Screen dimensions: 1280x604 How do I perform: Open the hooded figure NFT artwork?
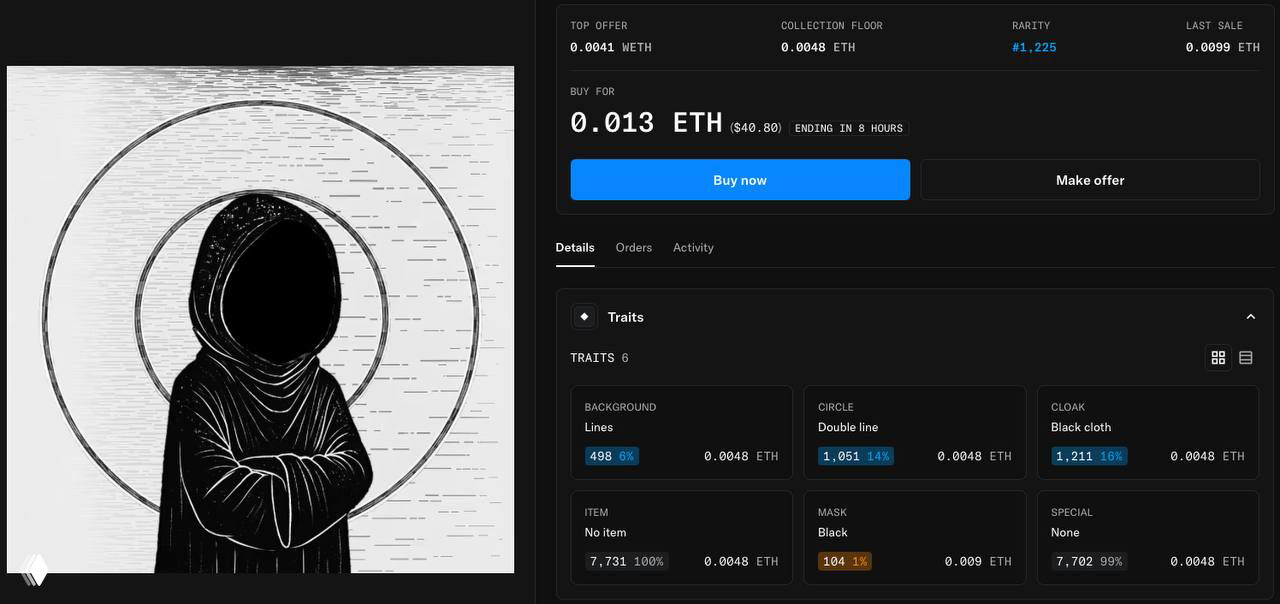tap(260, 320)
